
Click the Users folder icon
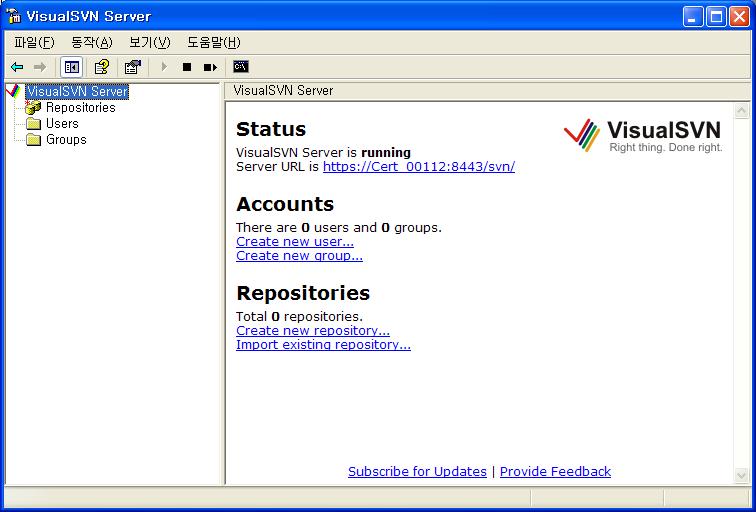tap(33, 124)
